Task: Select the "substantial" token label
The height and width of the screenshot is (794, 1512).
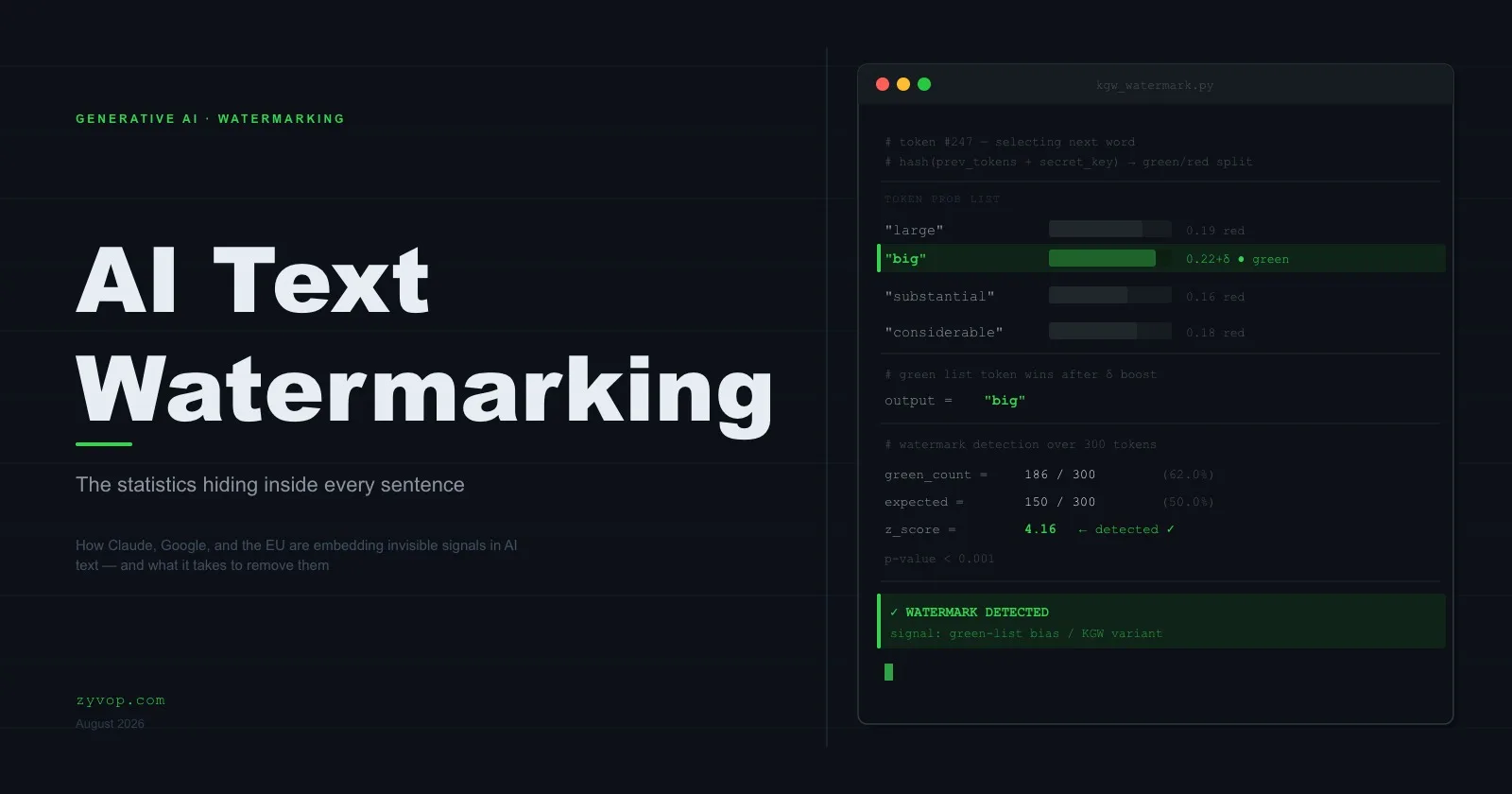Action: pos(939,297)
